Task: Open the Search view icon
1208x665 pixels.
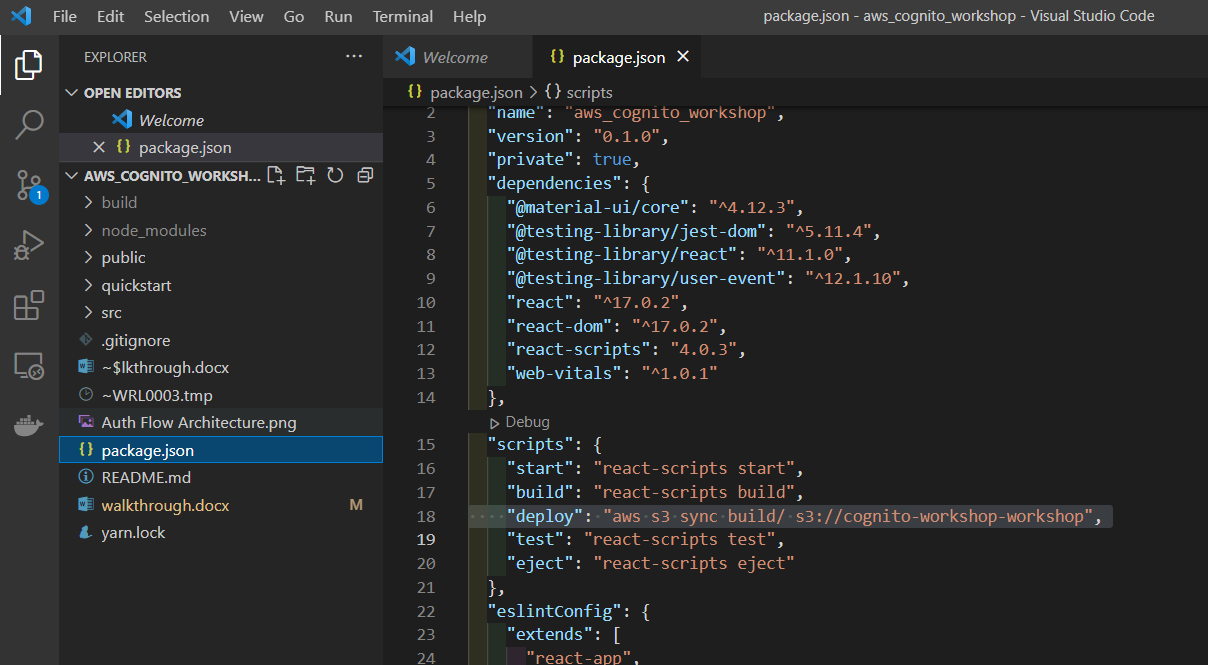Action: pos(29,125)
